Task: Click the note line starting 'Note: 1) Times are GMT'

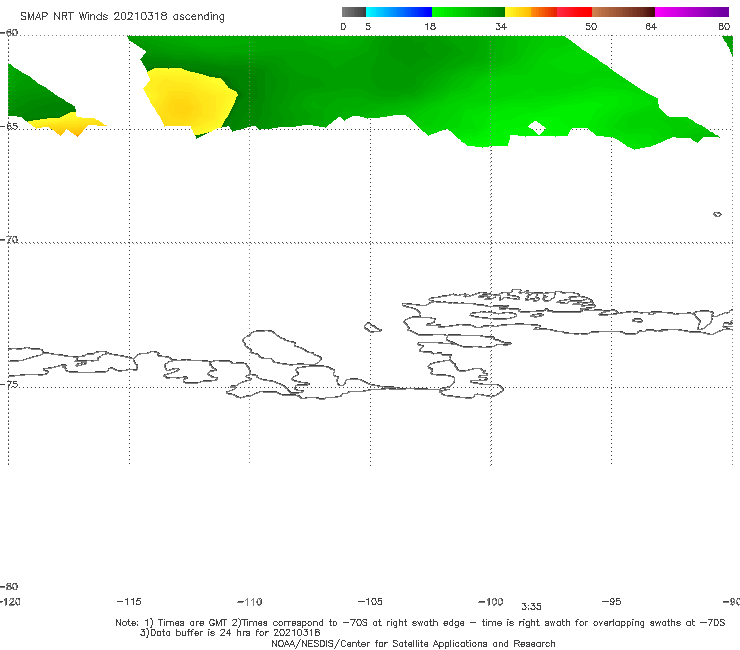Action: tap(420, 623)
